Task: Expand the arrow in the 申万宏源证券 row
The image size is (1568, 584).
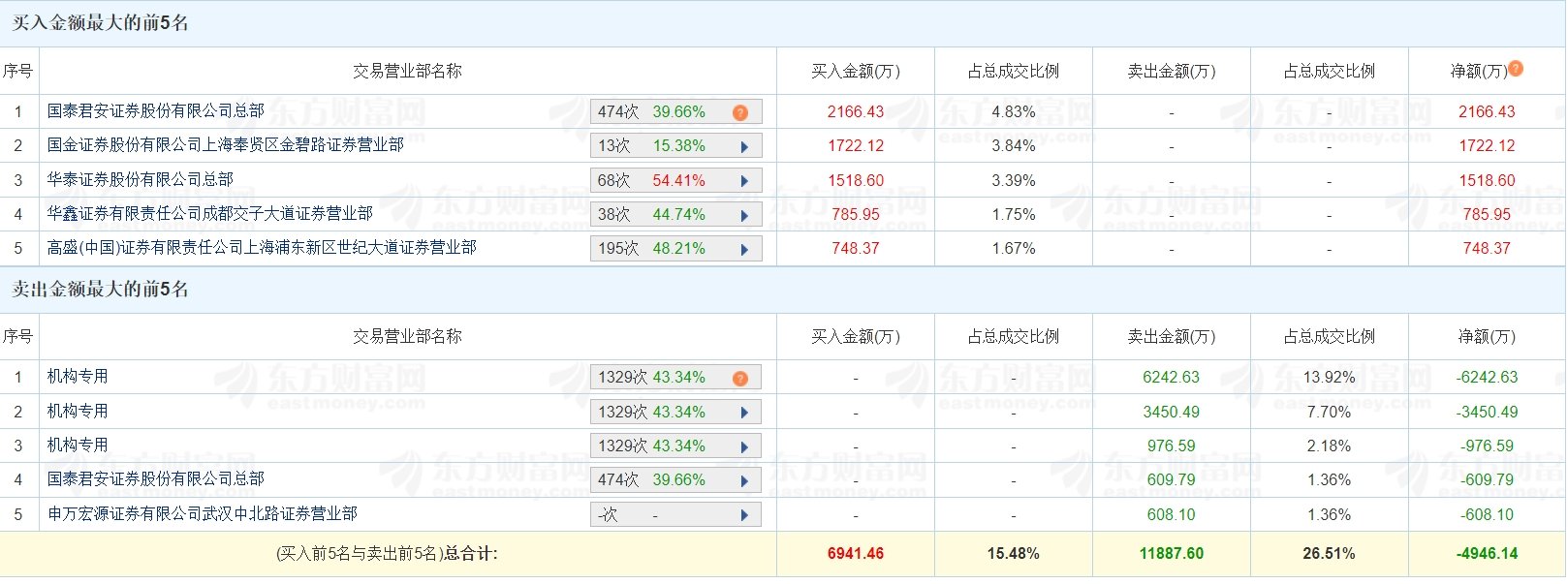Action: (x=744, y=515)
